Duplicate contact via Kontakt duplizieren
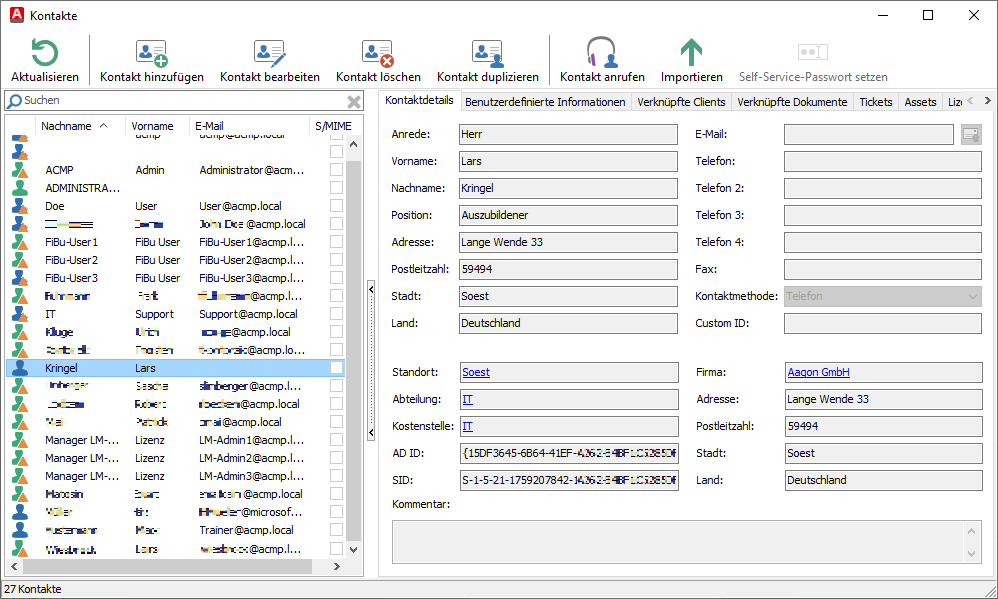998x599 pixels. (487, 53)
